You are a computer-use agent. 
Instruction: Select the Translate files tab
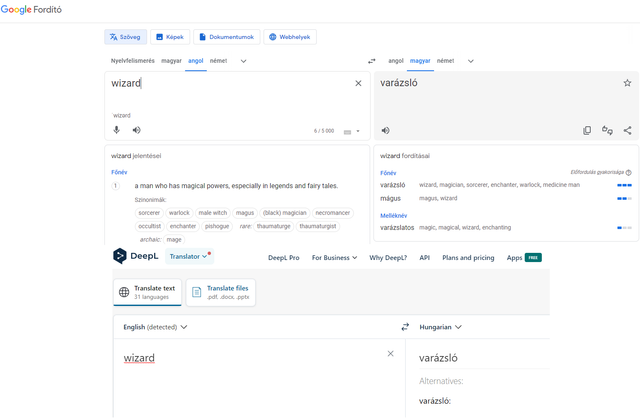pyautogui.click(x=221, y=292)
